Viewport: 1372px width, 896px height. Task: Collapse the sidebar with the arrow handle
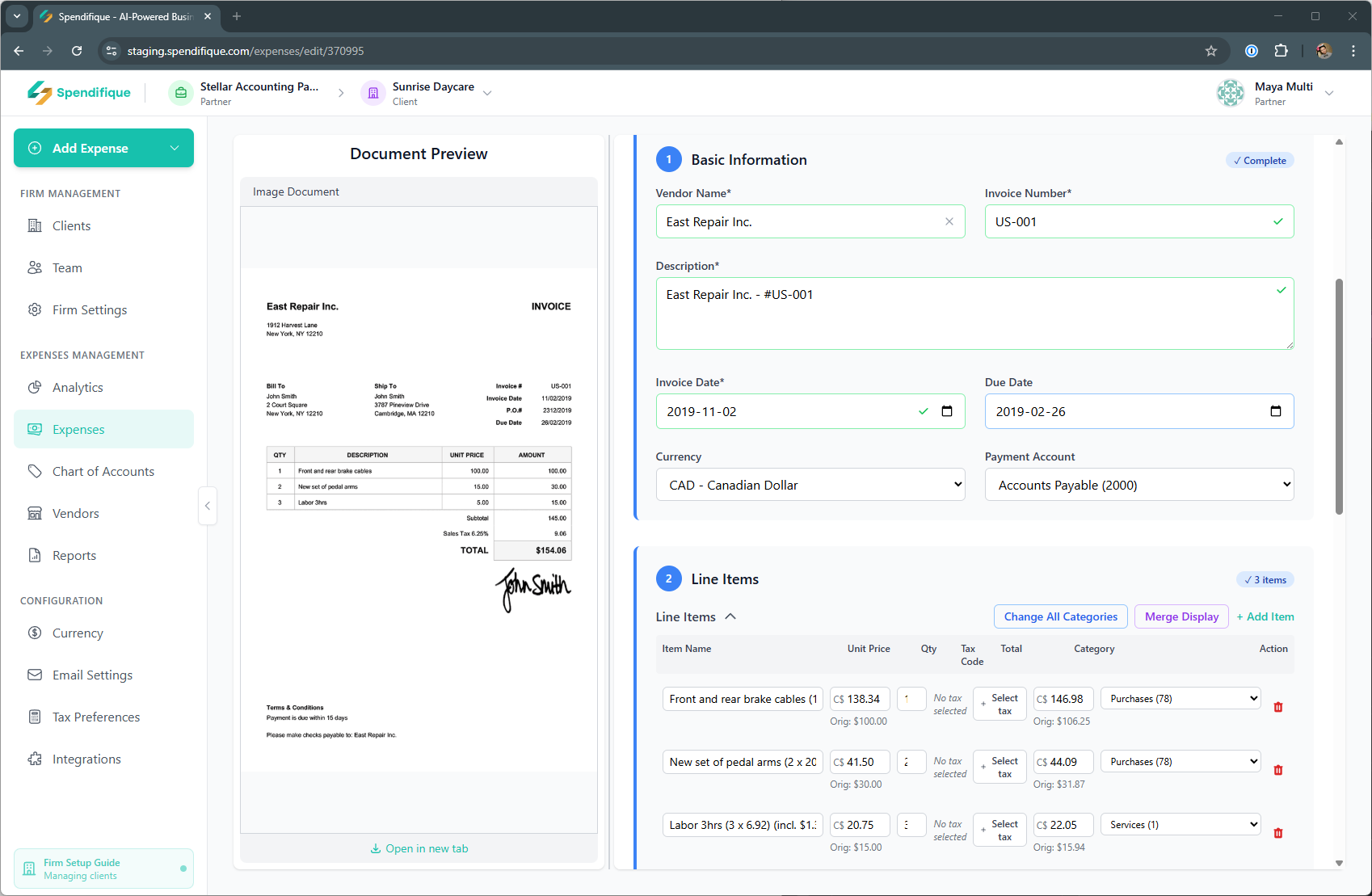point(208,506)
